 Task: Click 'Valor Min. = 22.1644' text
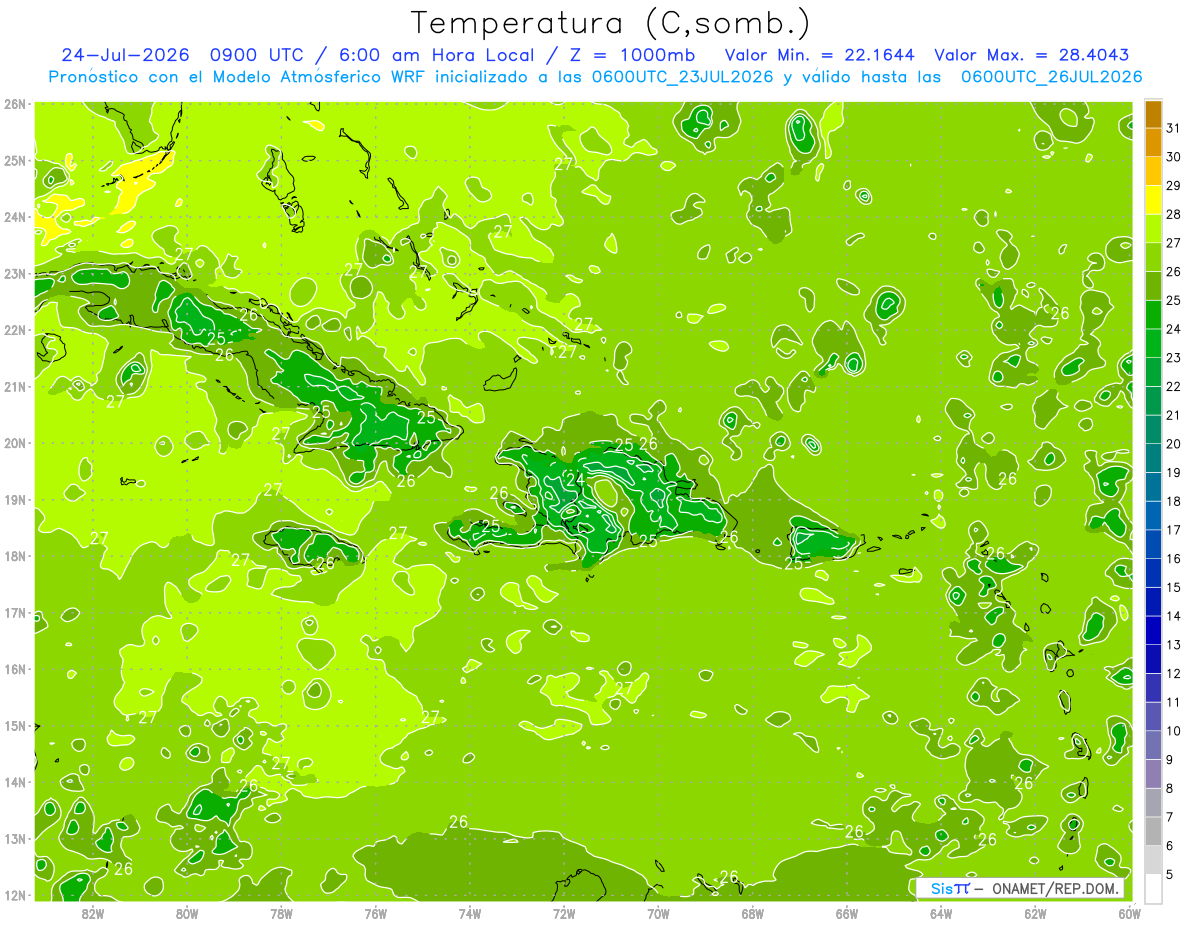[819, 55]
